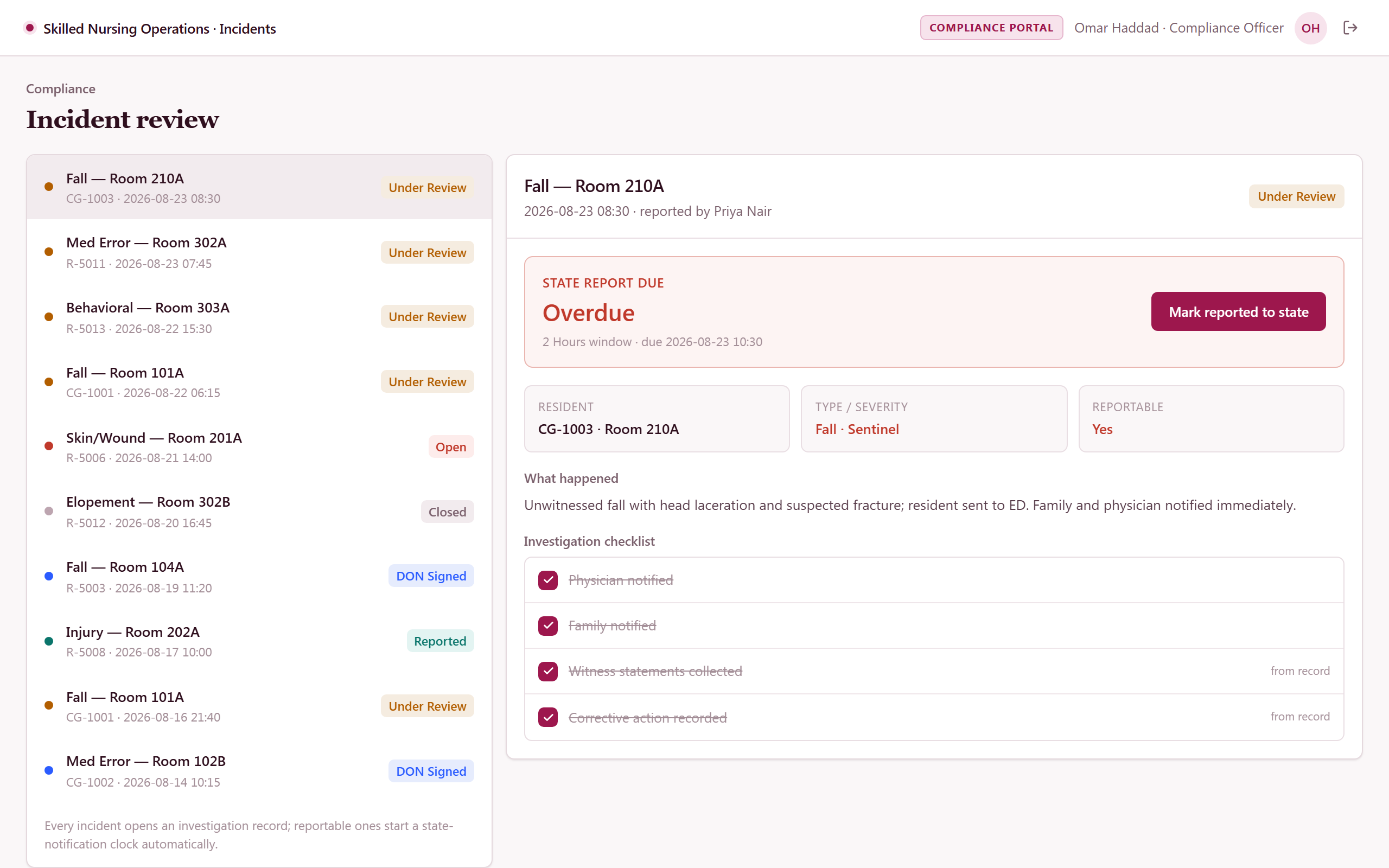This screenshot has height=868, width=1389.
Task: Click the blue status dot for Fall Room 104A
Action: tap(49, 576)
